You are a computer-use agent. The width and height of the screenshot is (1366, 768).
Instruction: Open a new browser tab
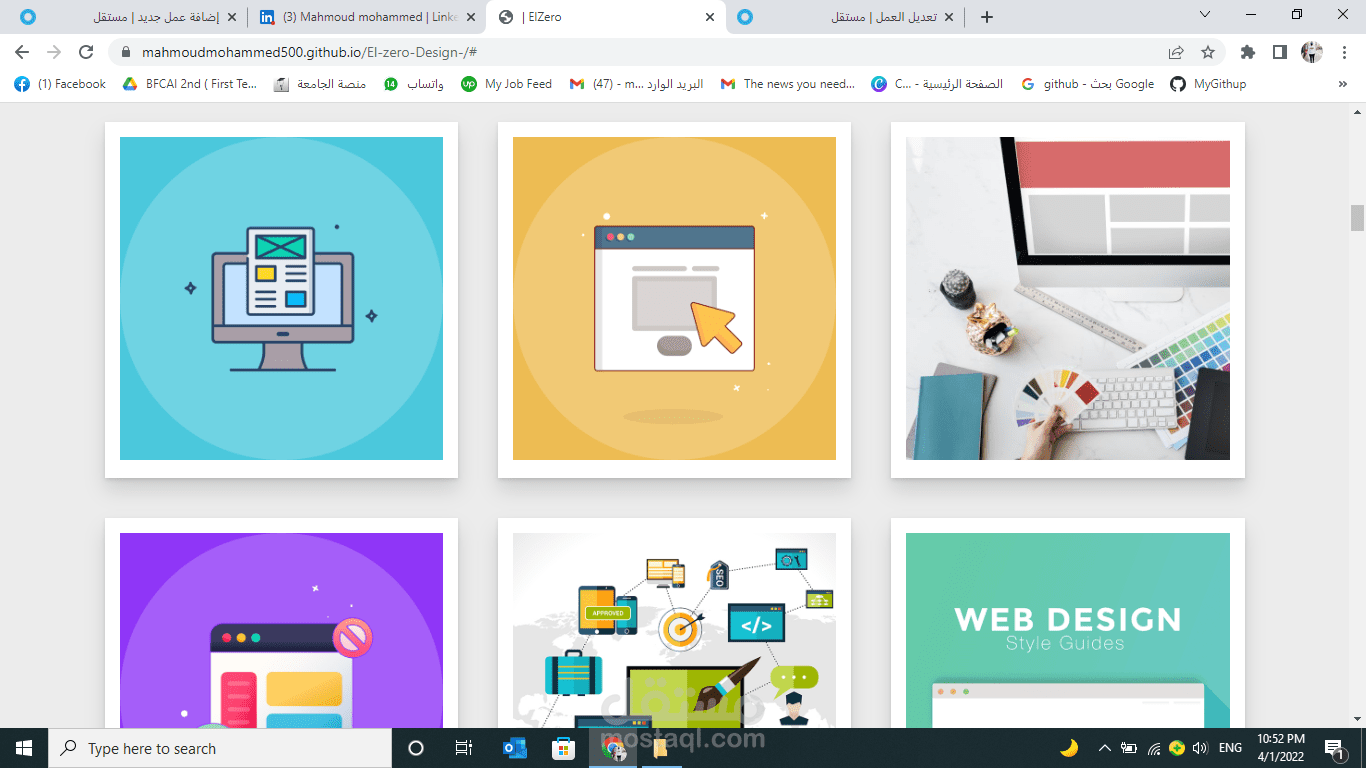pos(987,17)
